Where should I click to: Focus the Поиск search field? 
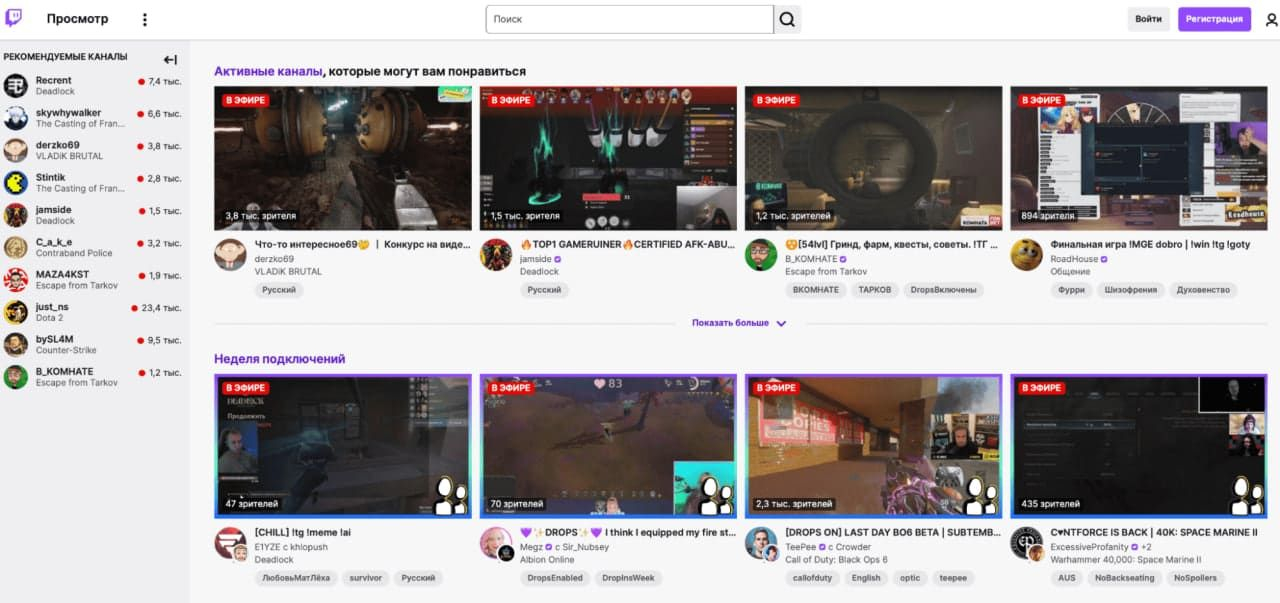[630, 19]
